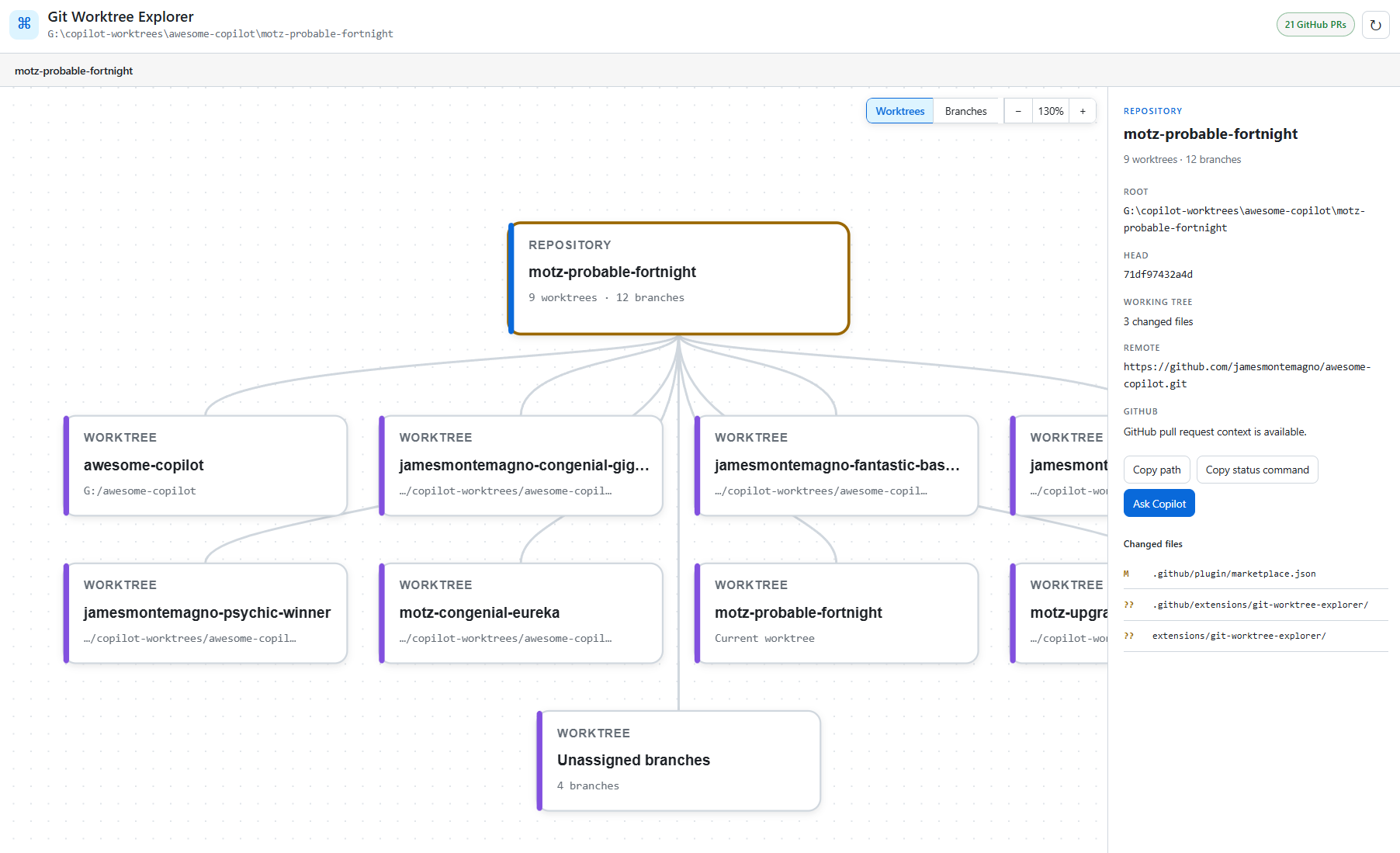Image resolution: width=1400 pixels, height=853 pixels.
Task: Click the Copy status command button
Action: (1257, 470)
